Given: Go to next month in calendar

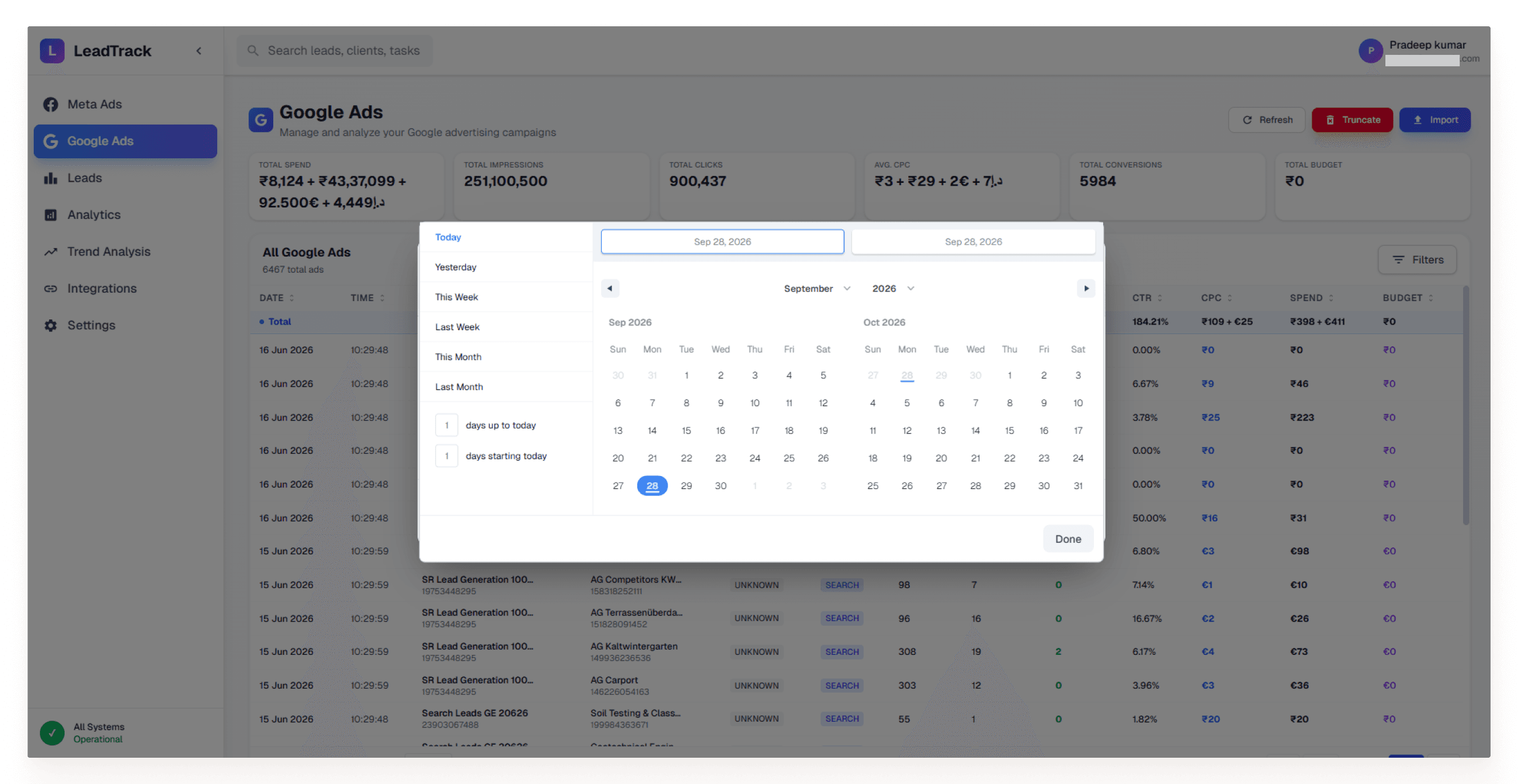Looking at the screenshot, I should 1086,289.
